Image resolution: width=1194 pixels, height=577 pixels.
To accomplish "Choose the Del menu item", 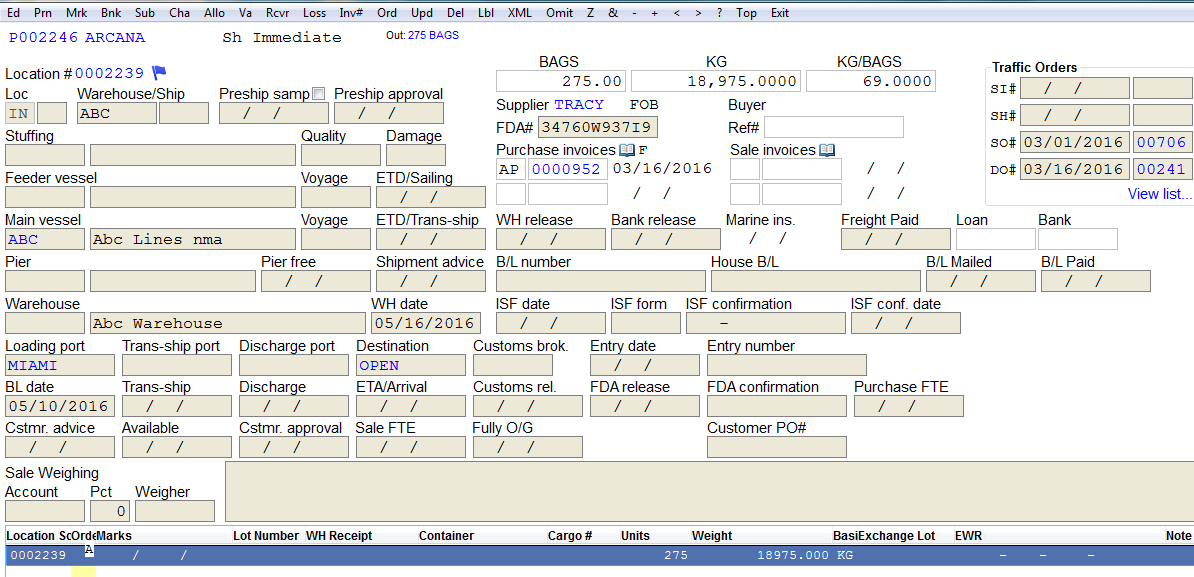I will click(x=455, y=13).
